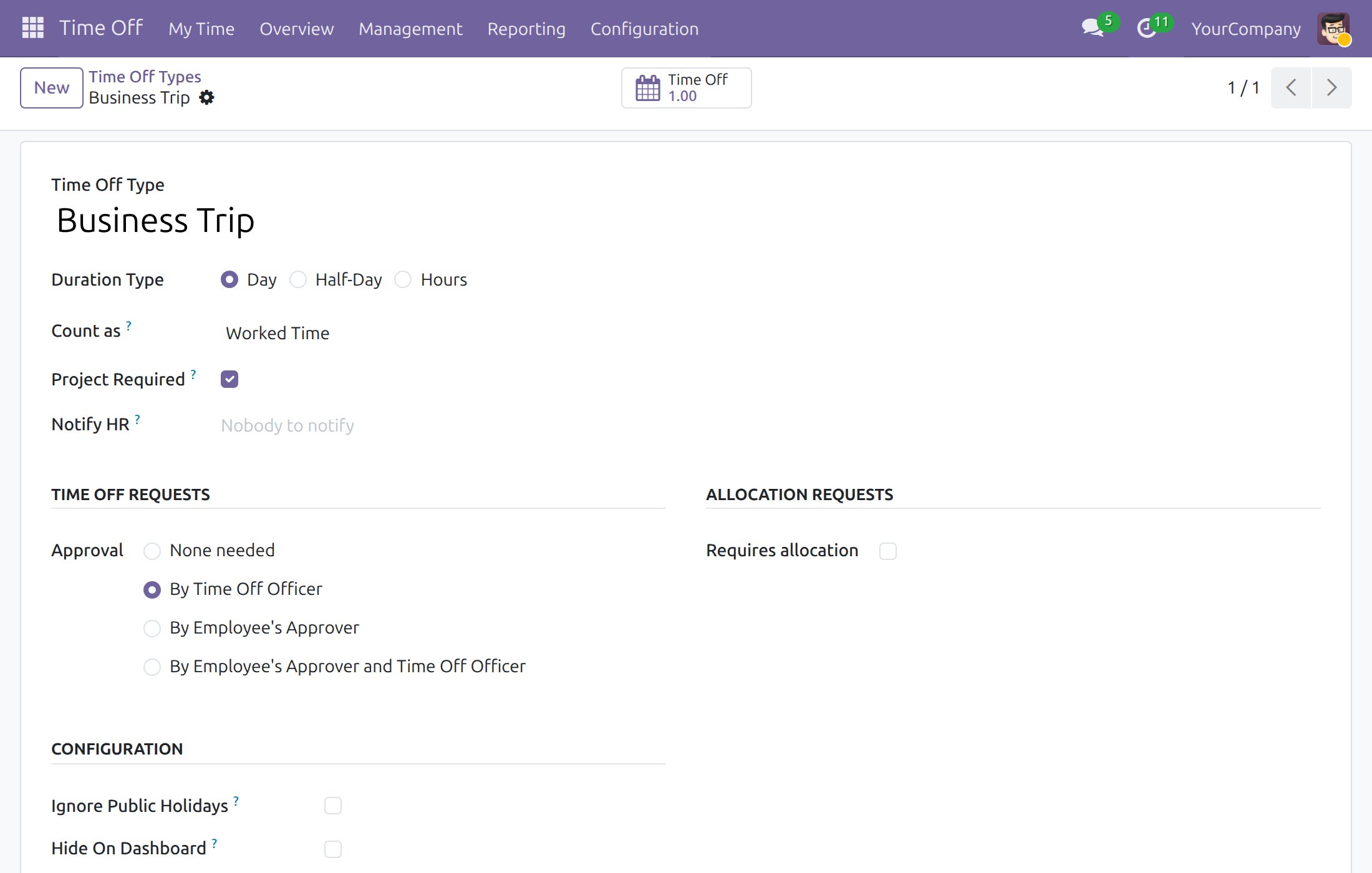Viewport: 1372px width, 873px height.
Task: Expand the Notify HR selection field
Action: point(443,425)
